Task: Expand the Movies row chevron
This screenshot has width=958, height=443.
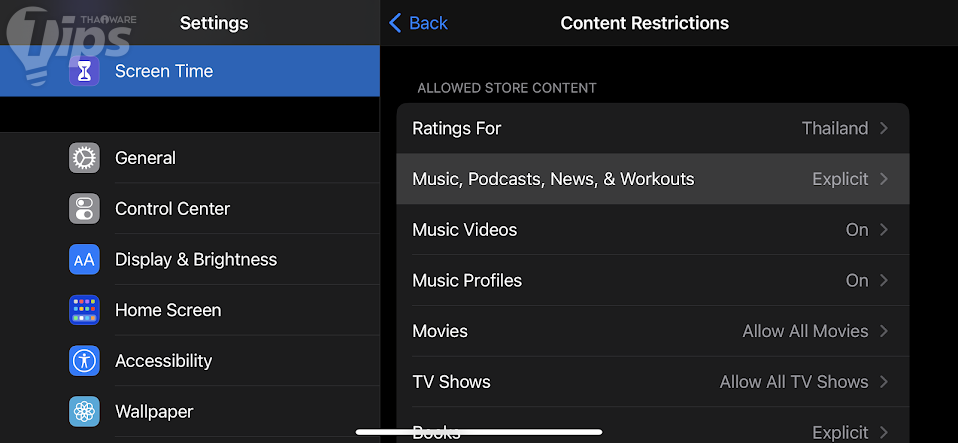Action: pyautogui.click(x=884, y=331)
